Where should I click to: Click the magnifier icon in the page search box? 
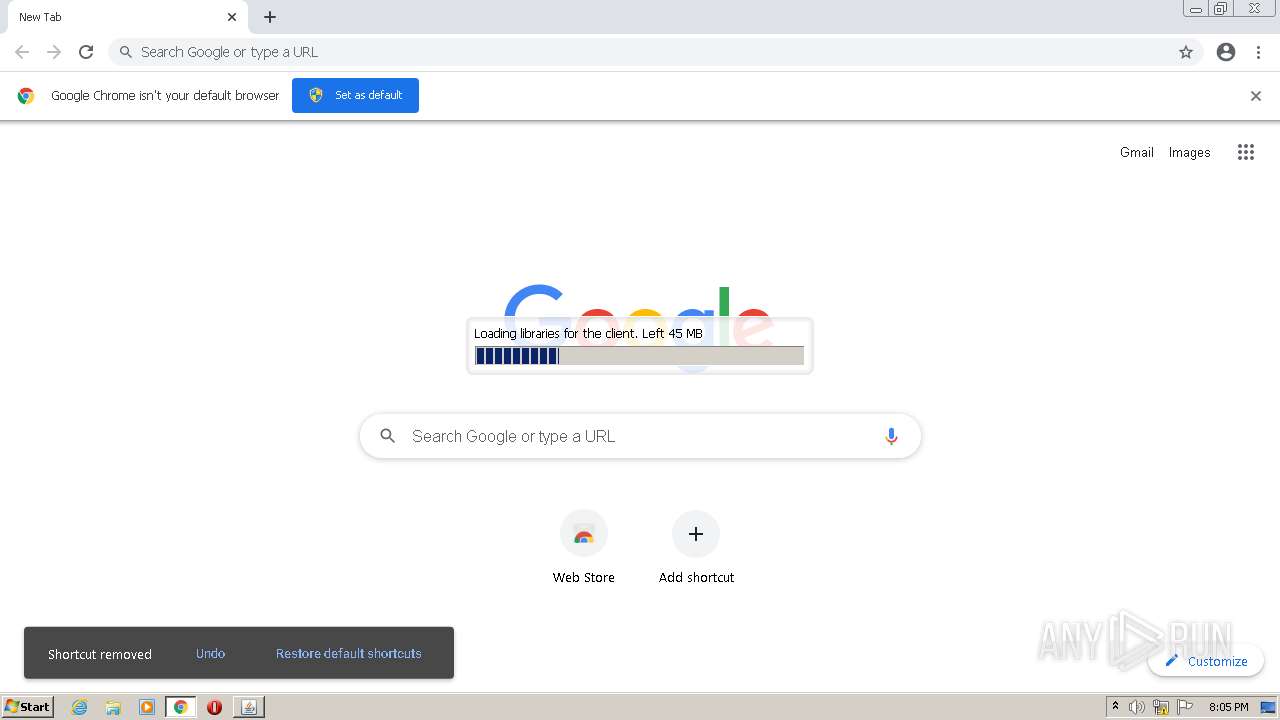tap(388, 436)
